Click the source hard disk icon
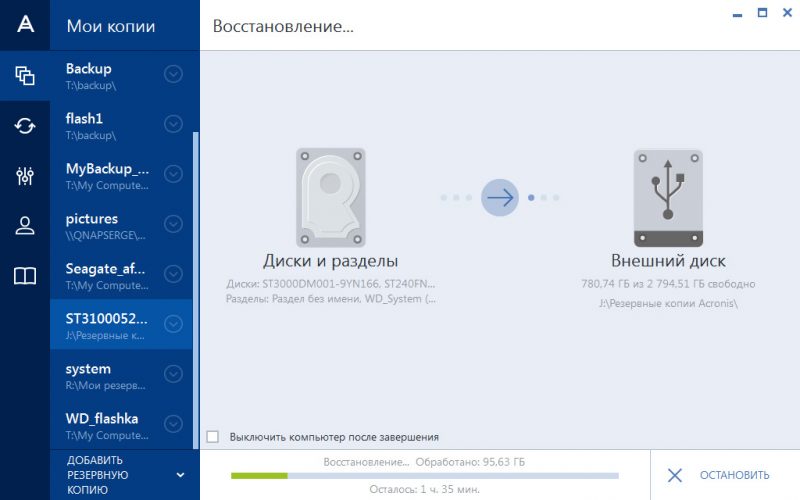800x500 pixels. click(x=330, y=197)
